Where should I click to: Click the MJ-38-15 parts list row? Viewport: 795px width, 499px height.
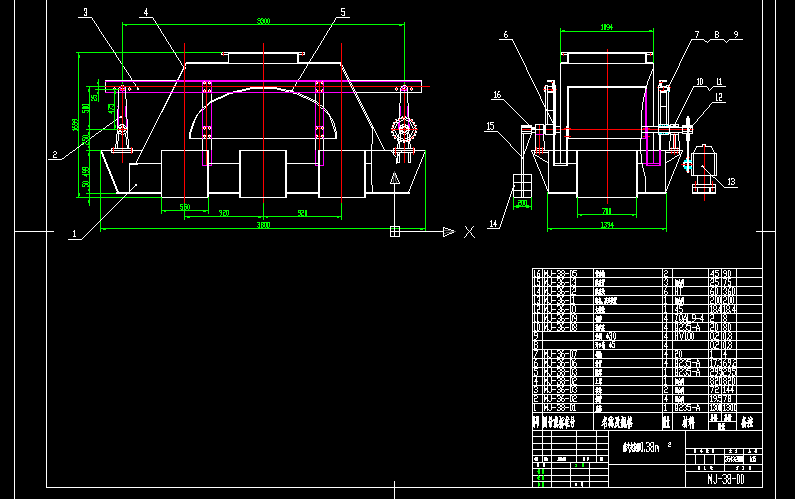point(559,272)
